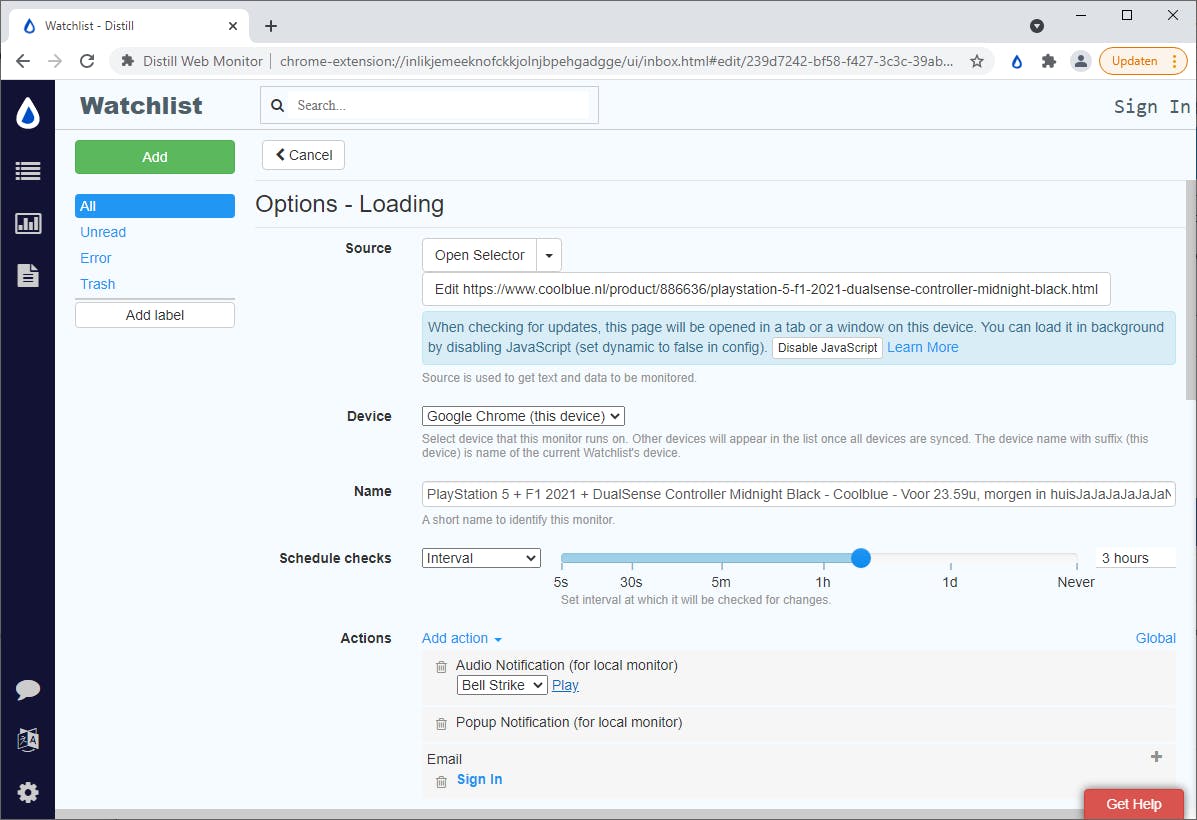The width and height of the screenshot is (1197, 820).
Task: Go forward in the browser history
Action: pos(55,61)
